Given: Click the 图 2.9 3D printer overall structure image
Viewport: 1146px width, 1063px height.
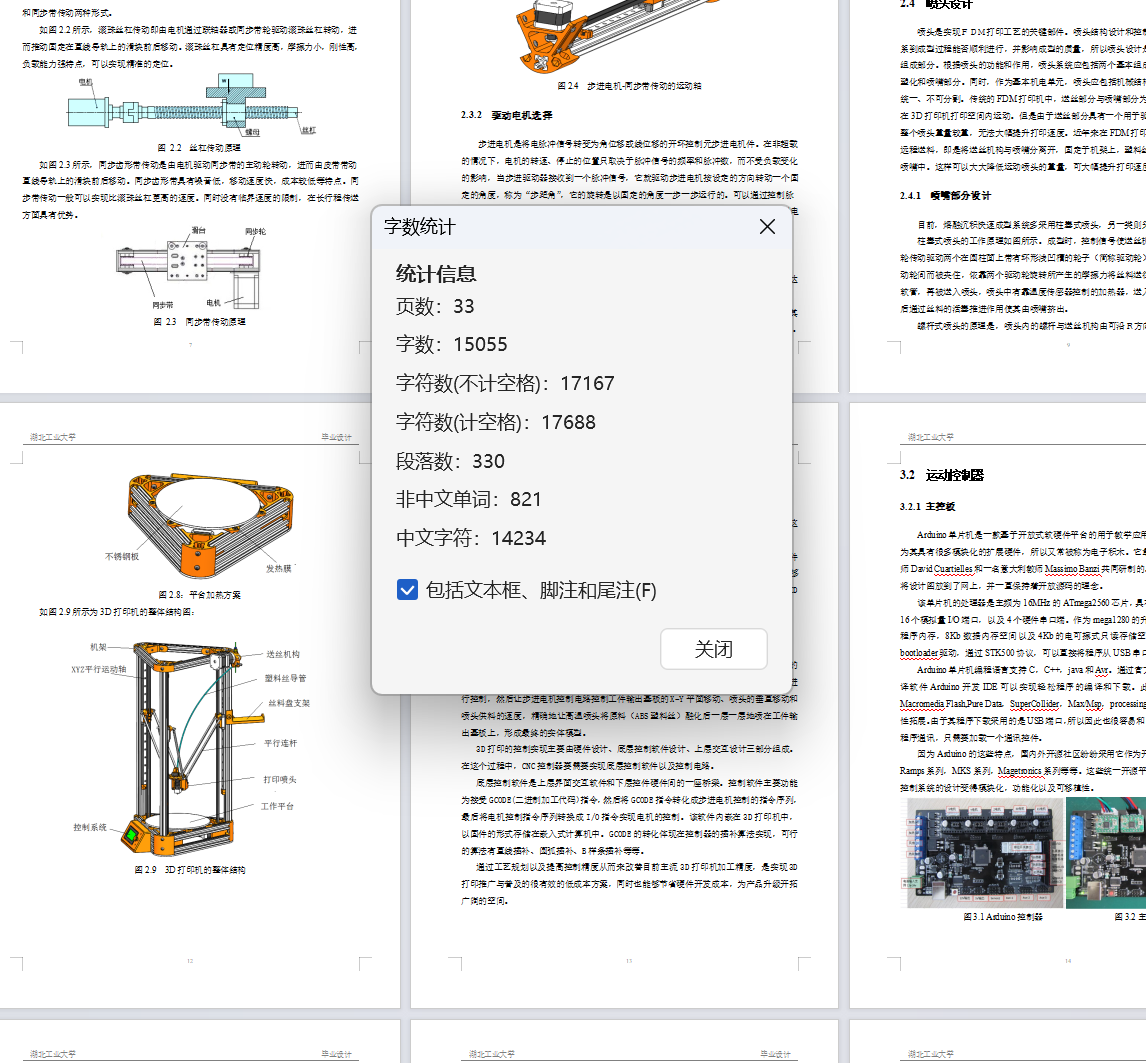Looking at the screenshot, I should pyautogui.click(x=189, y=748).
